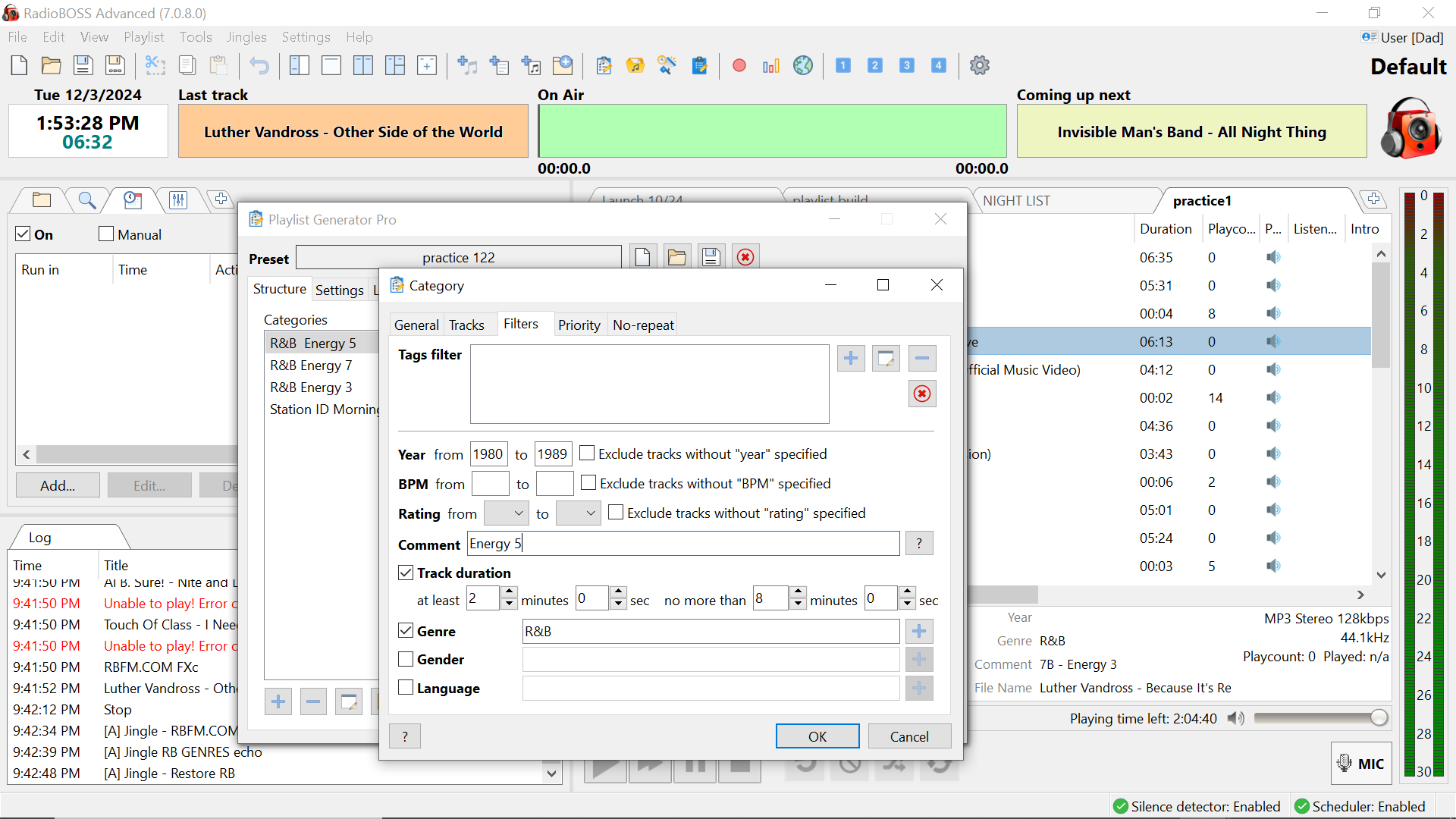This screenshot has height=819, width=1456.
Task: Toggle Genre checkbox to enable genre filter
Action: tap(407, 631)
